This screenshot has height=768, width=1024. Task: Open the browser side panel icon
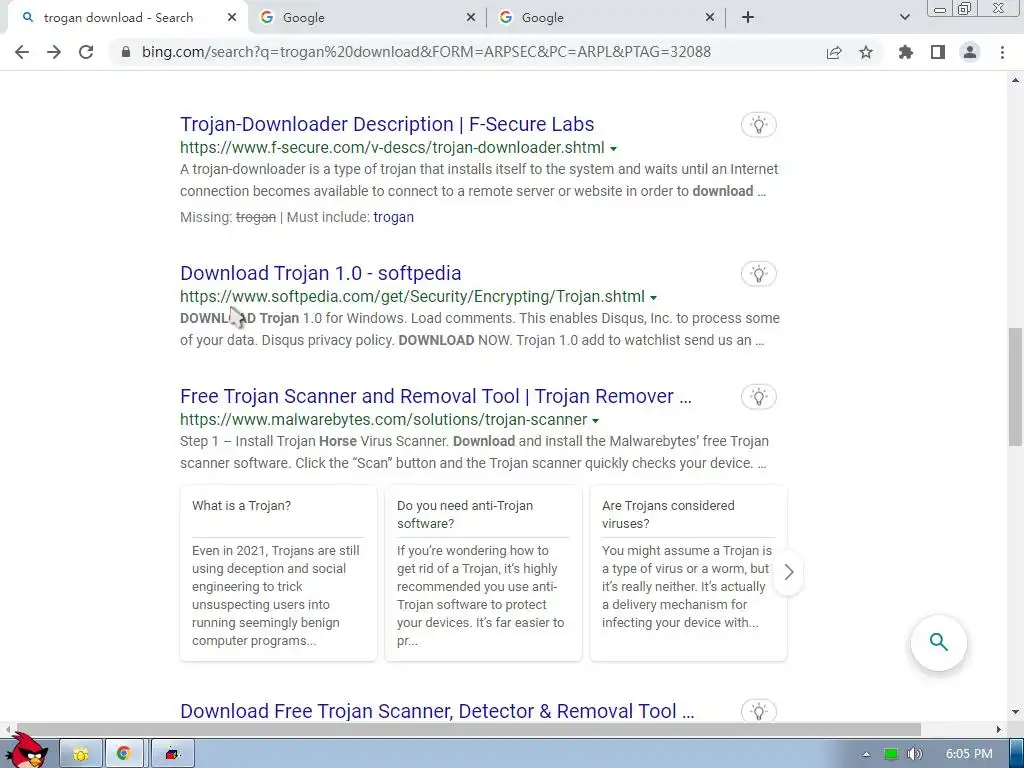coord(938,52)
